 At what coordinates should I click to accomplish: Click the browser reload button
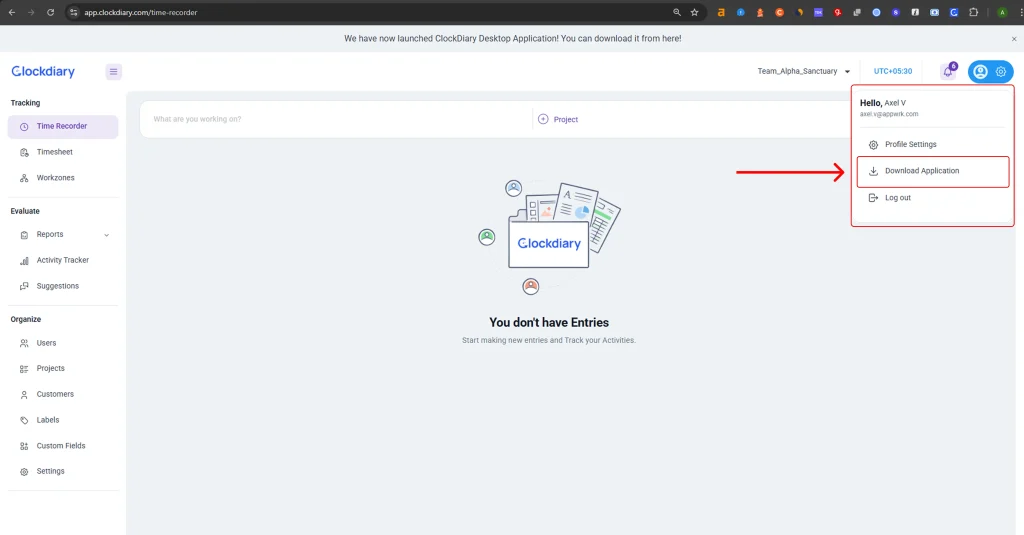click(x=50, y=12)
